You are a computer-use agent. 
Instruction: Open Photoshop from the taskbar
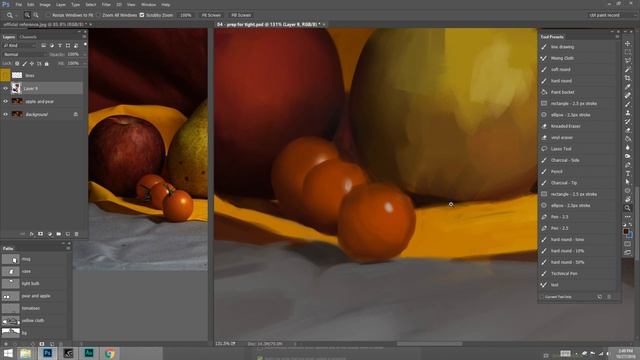pos(47,353)
